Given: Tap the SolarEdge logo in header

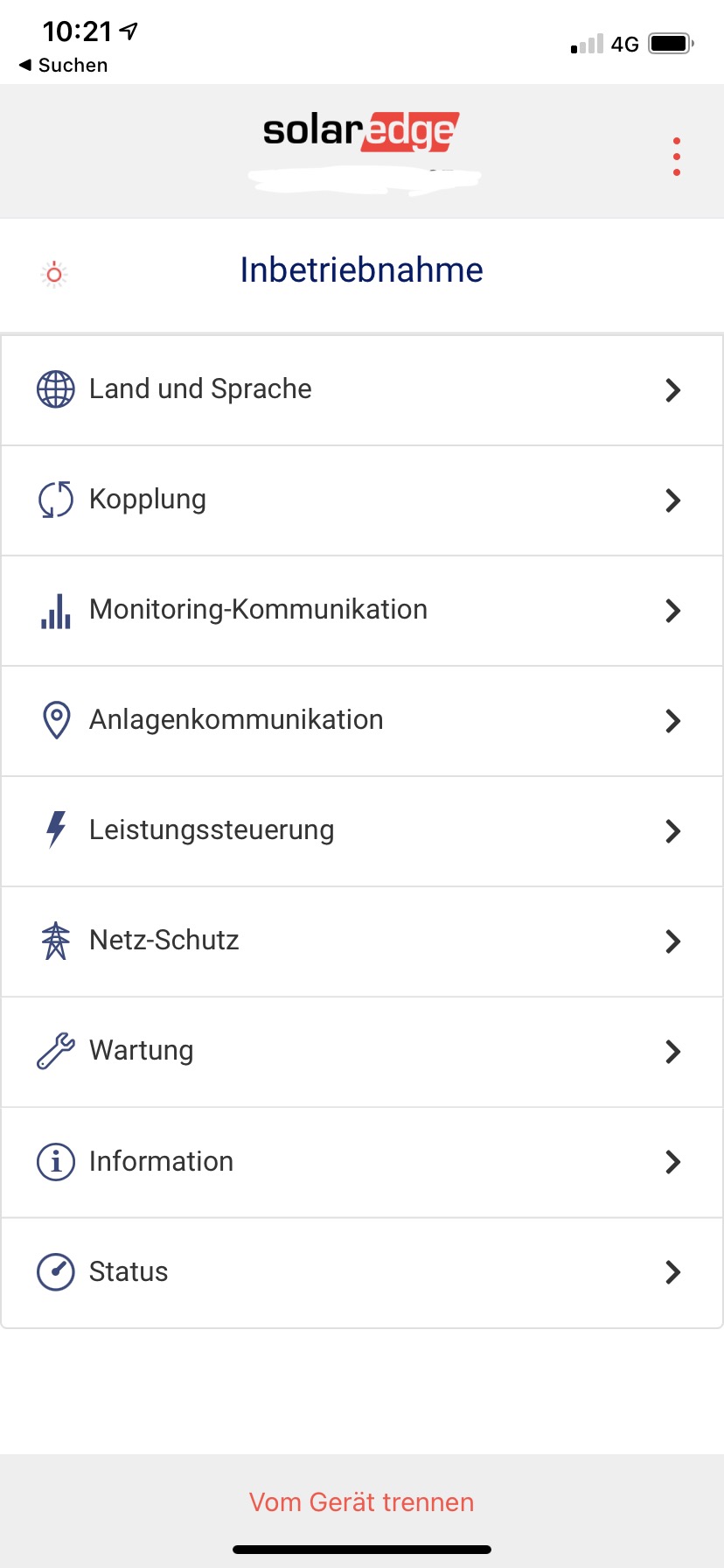Looking at the screenshot, I should [360, 131].
